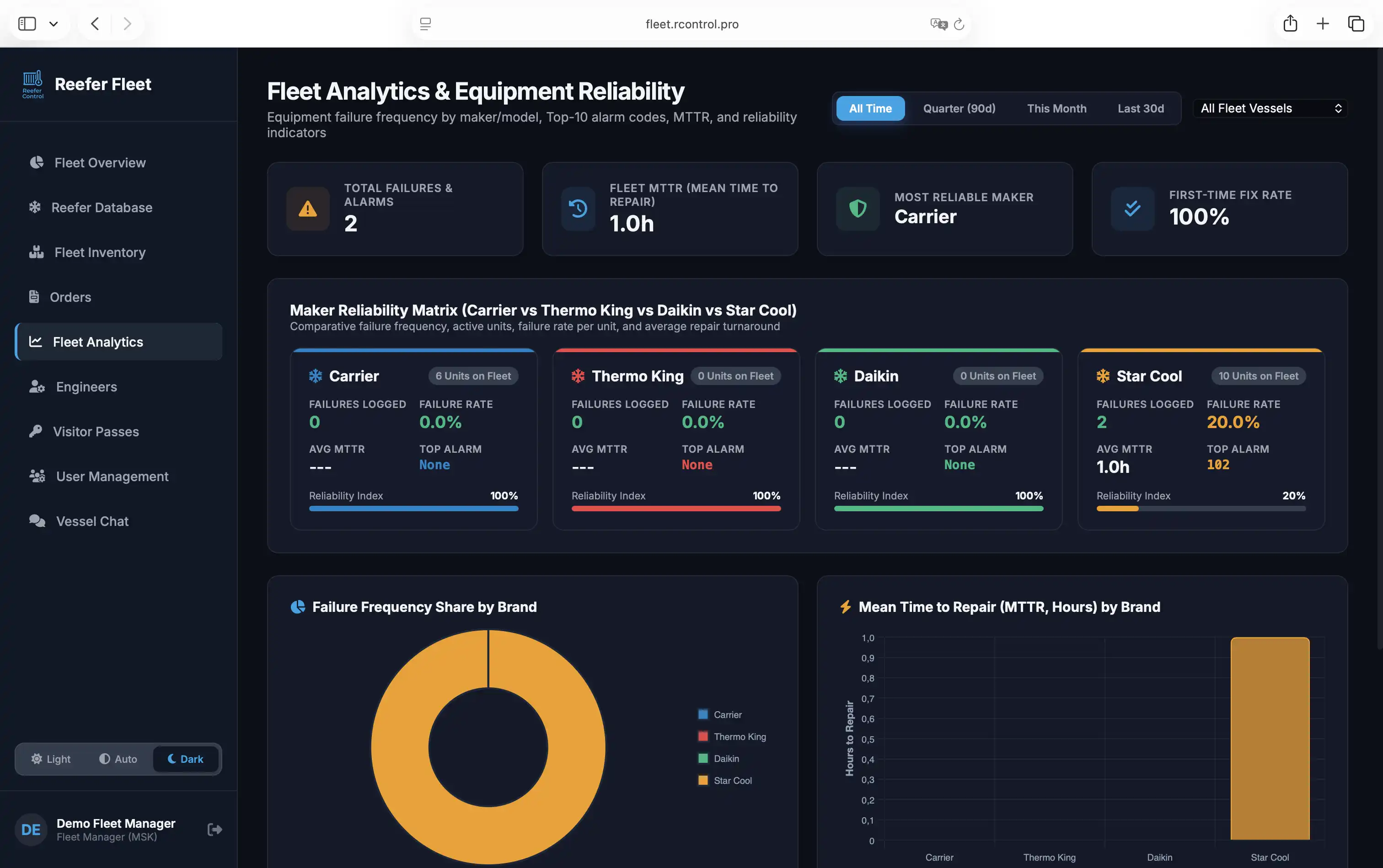Open Vessel Chat in the sidebar
This screenshot has width=1383, height=868.
[118, 521]
